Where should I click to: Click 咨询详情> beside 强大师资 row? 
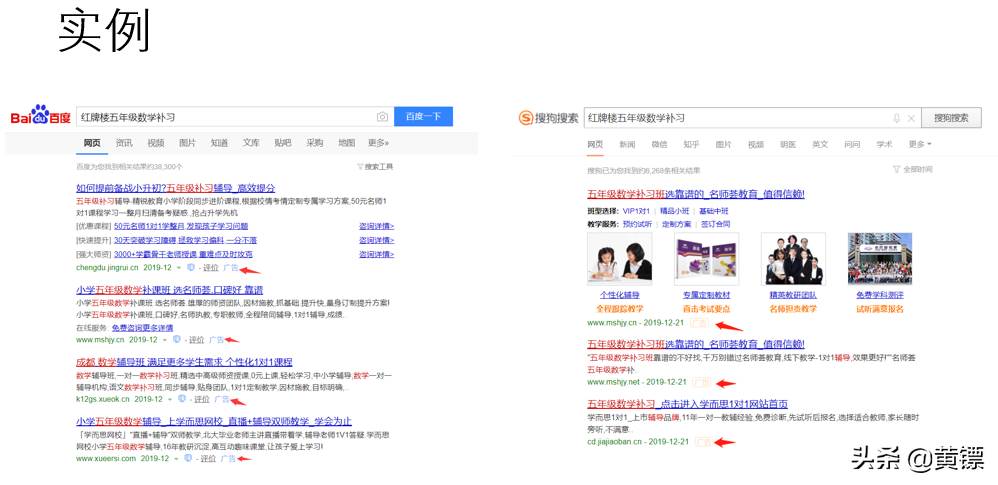click(x=376, y=254)
